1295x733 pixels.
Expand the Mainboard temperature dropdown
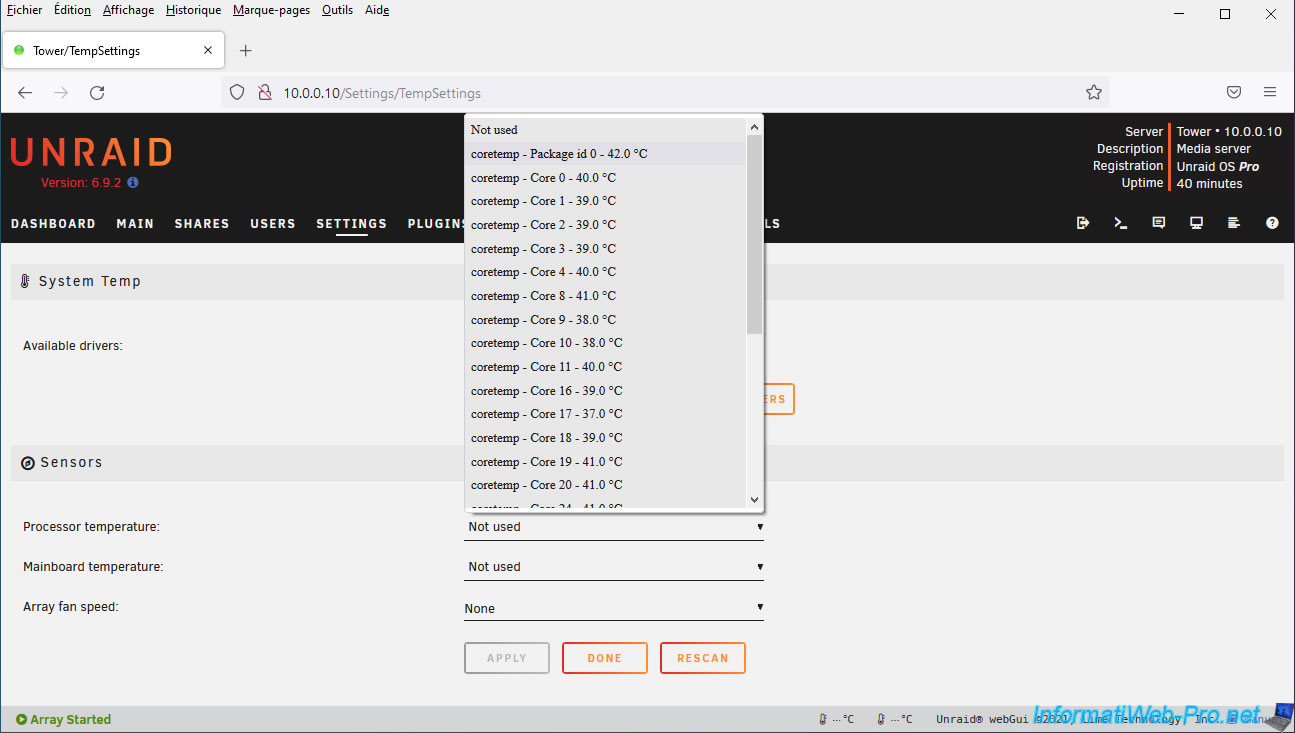point(613,567)
